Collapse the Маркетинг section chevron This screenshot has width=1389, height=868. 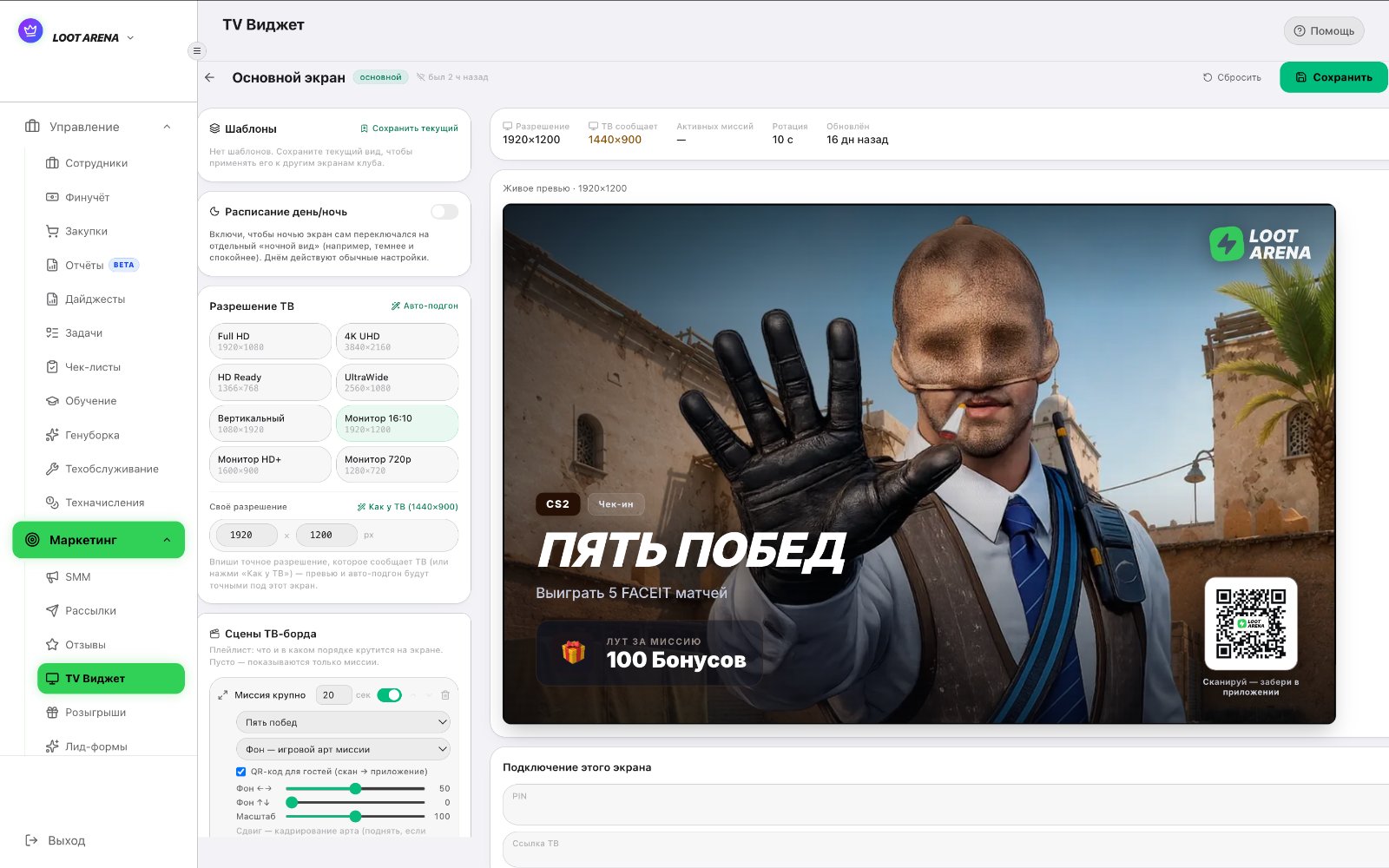(167, 540)
